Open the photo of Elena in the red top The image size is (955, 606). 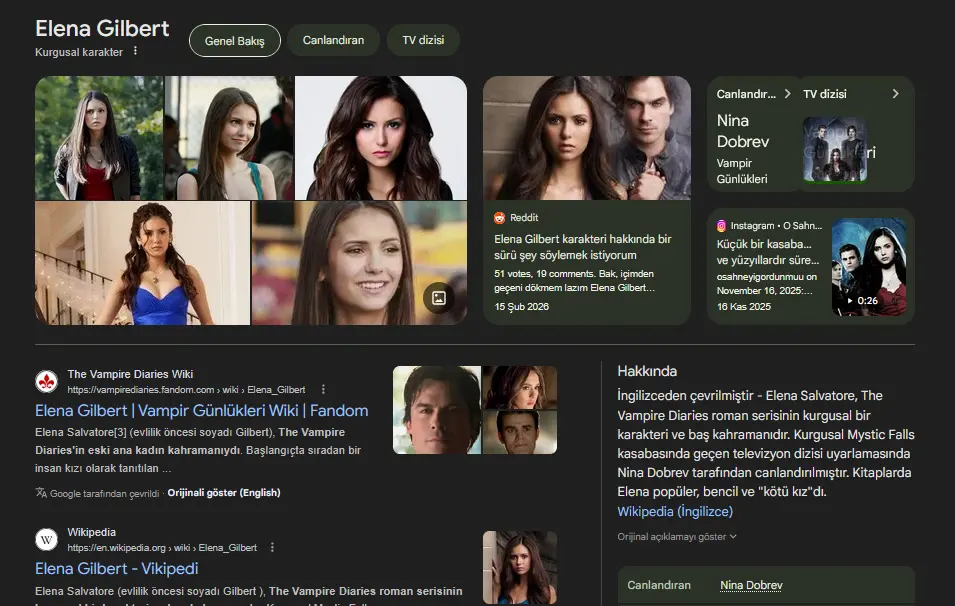click(x=99, y=138)
